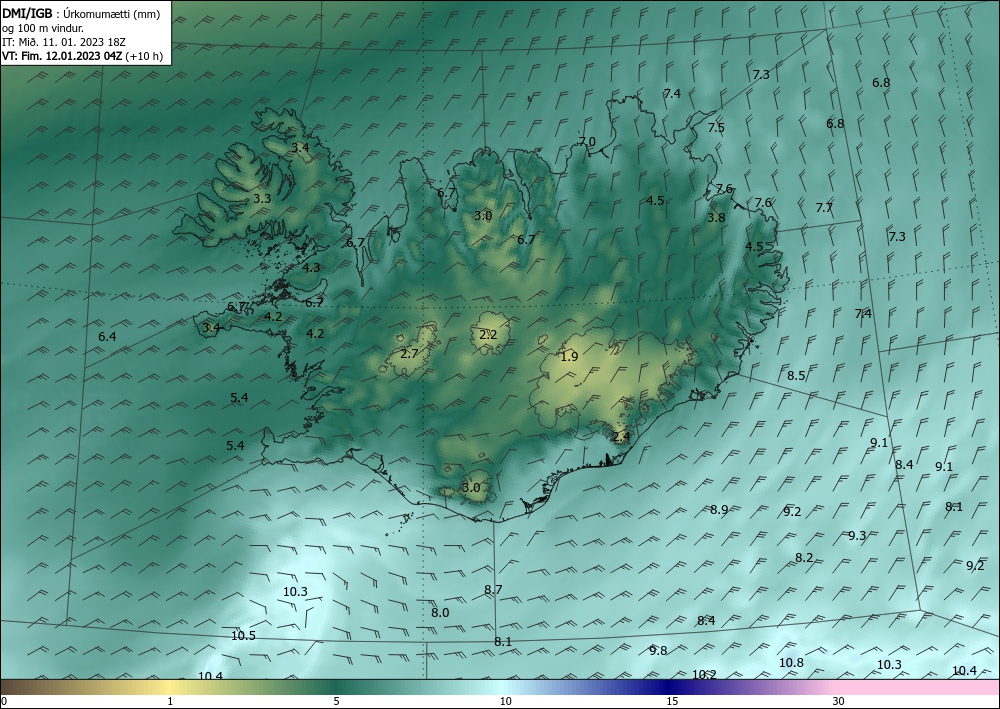Click the 2.2 value on the central ice cap
This screenshot has height=709, width=1000.
coord(488,335)
